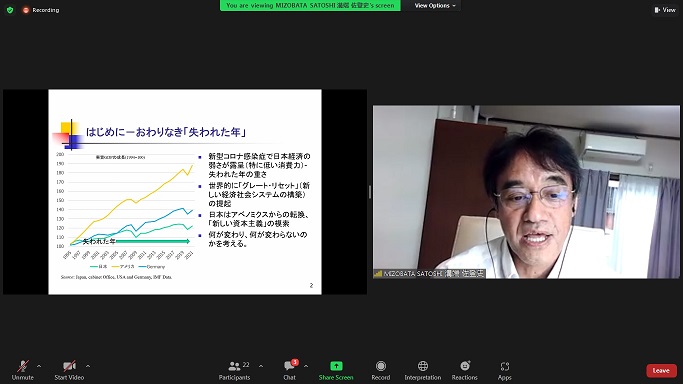Click the green Share Screen button
The width and height of the screenshot is (683, 384).
(336, 370)
